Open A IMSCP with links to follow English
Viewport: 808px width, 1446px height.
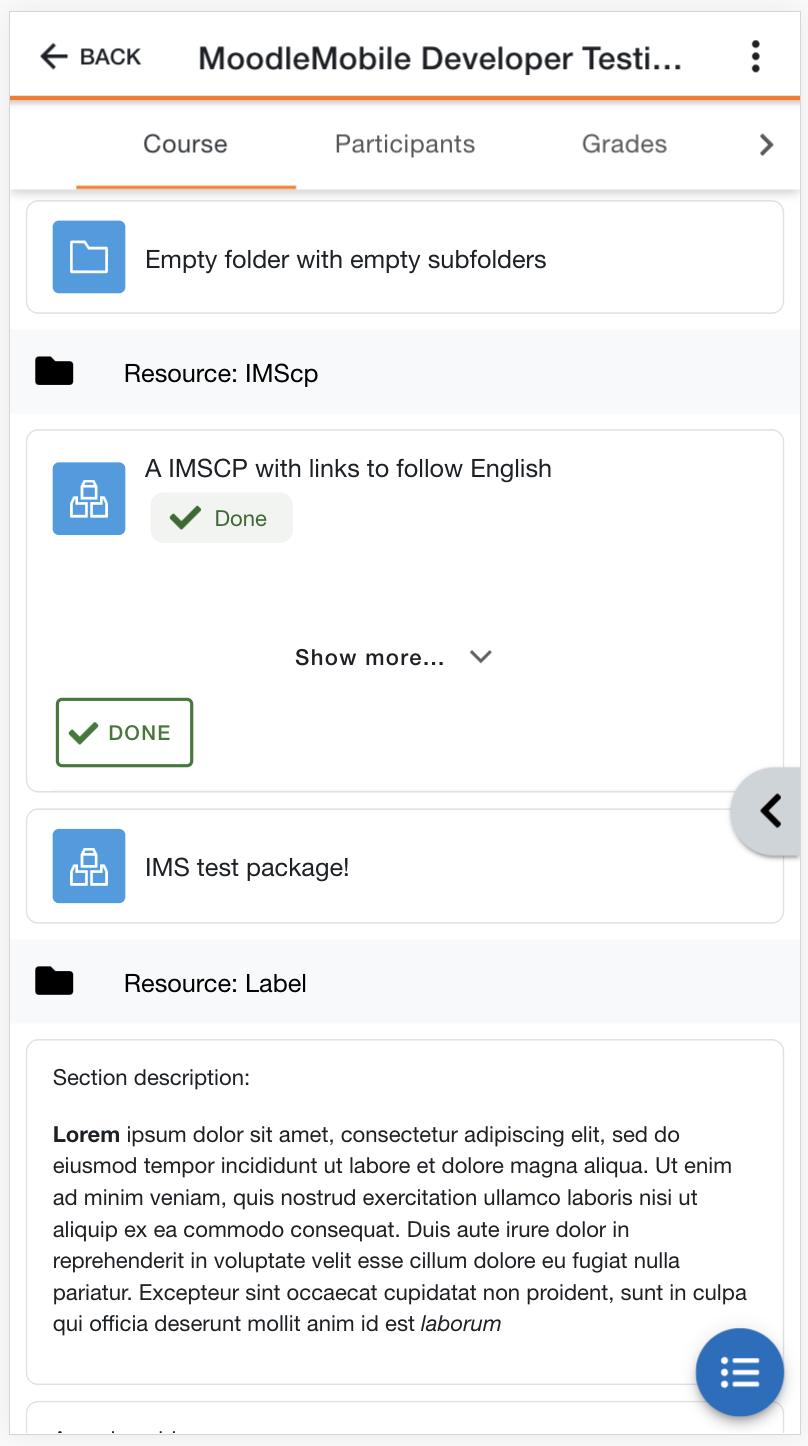[x=348, y=468]
